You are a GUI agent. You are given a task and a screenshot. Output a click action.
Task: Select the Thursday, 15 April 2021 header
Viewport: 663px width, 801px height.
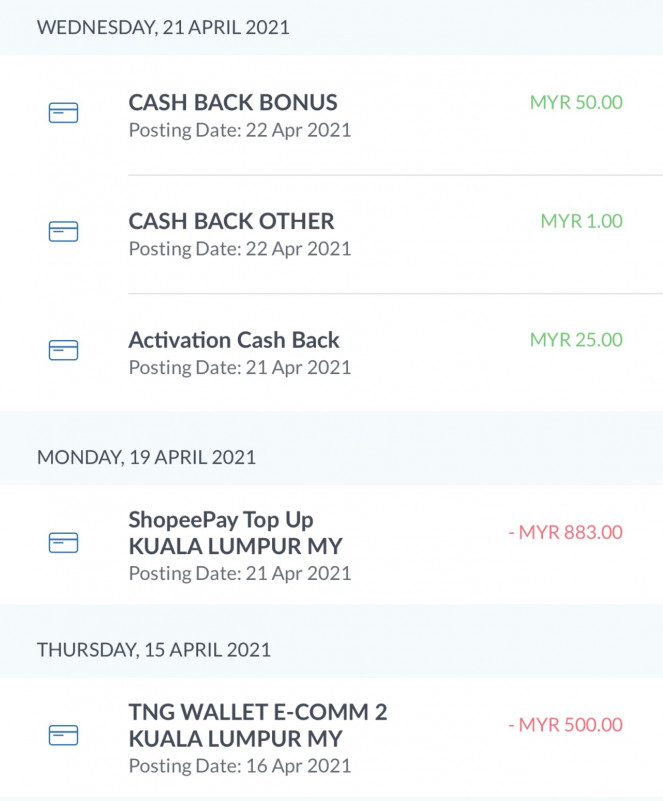click(154, 650)
